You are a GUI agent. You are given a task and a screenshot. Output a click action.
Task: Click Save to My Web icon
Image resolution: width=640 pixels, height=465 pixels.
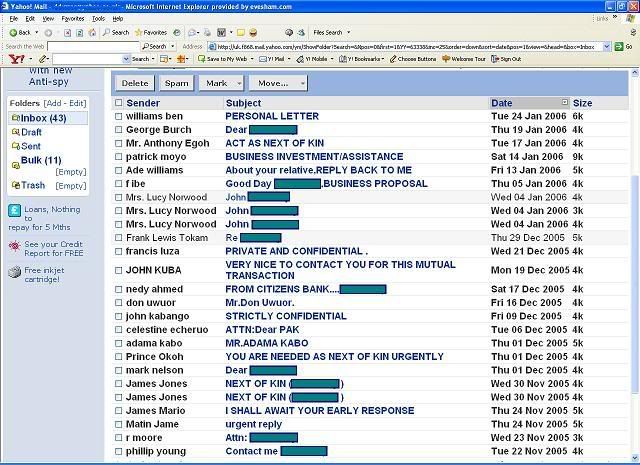(x=201, y=59)
